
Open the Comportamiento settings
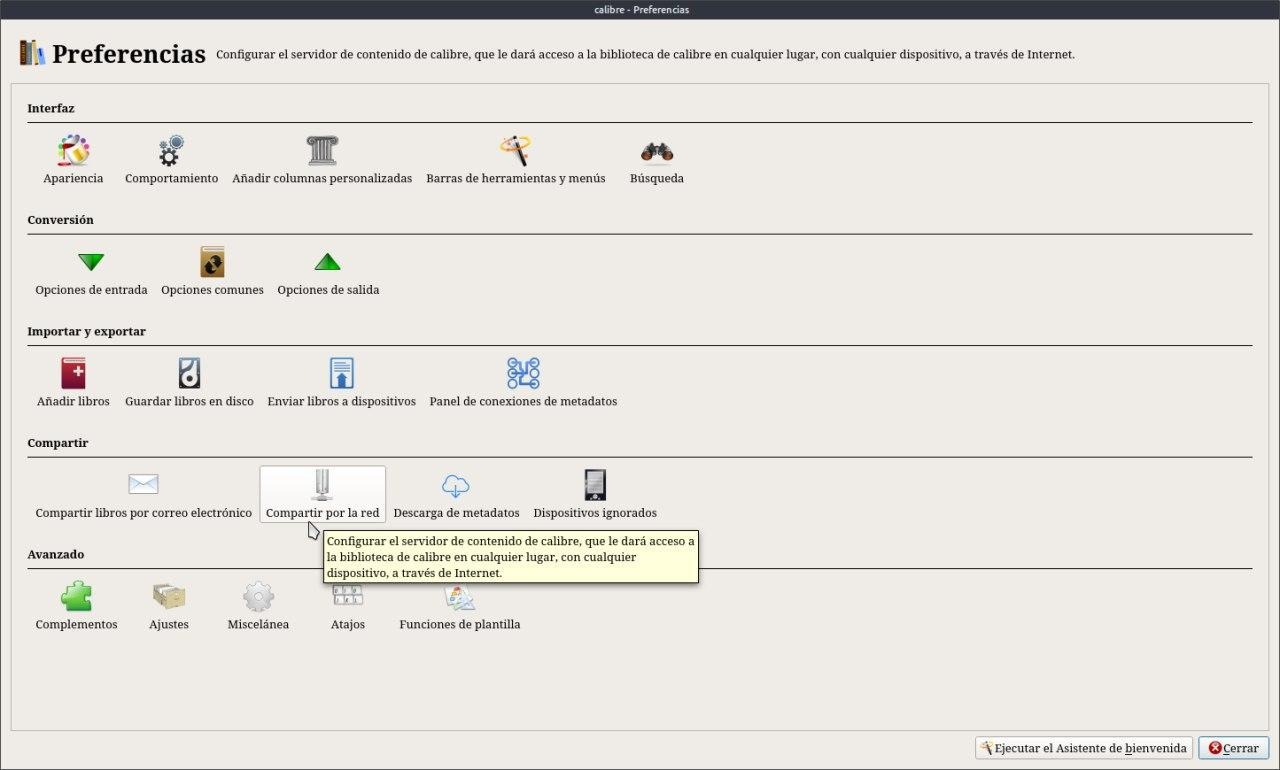coord(171,161)
